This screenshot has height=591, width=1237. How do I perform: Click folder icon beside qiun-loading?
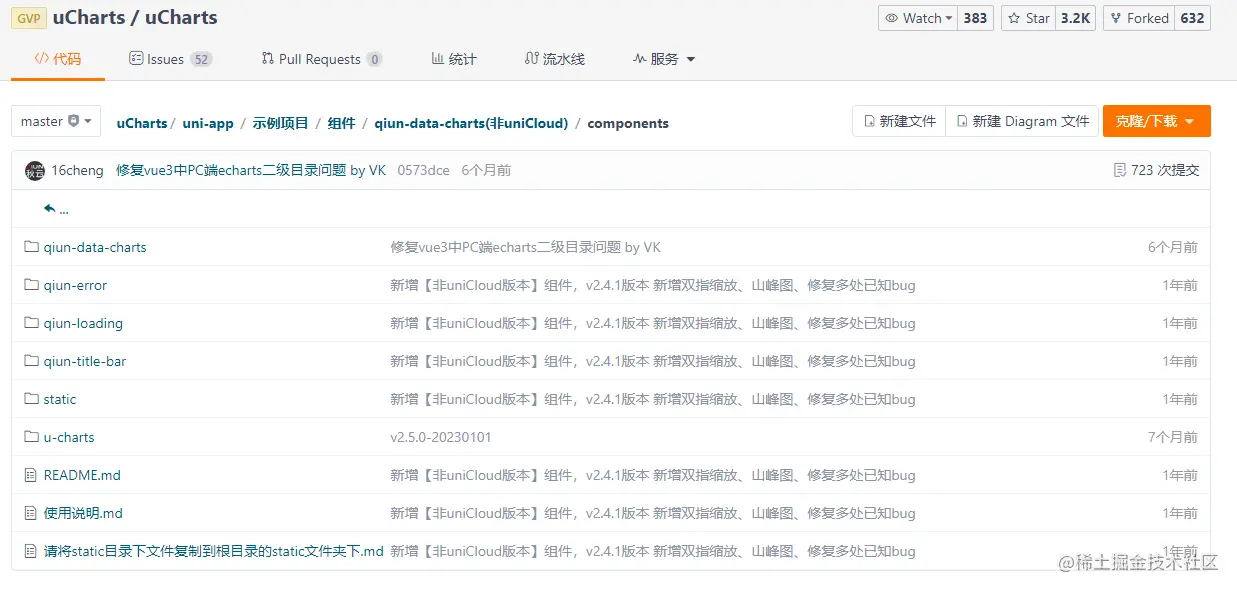pyautogui.click(x=31, y=323)
